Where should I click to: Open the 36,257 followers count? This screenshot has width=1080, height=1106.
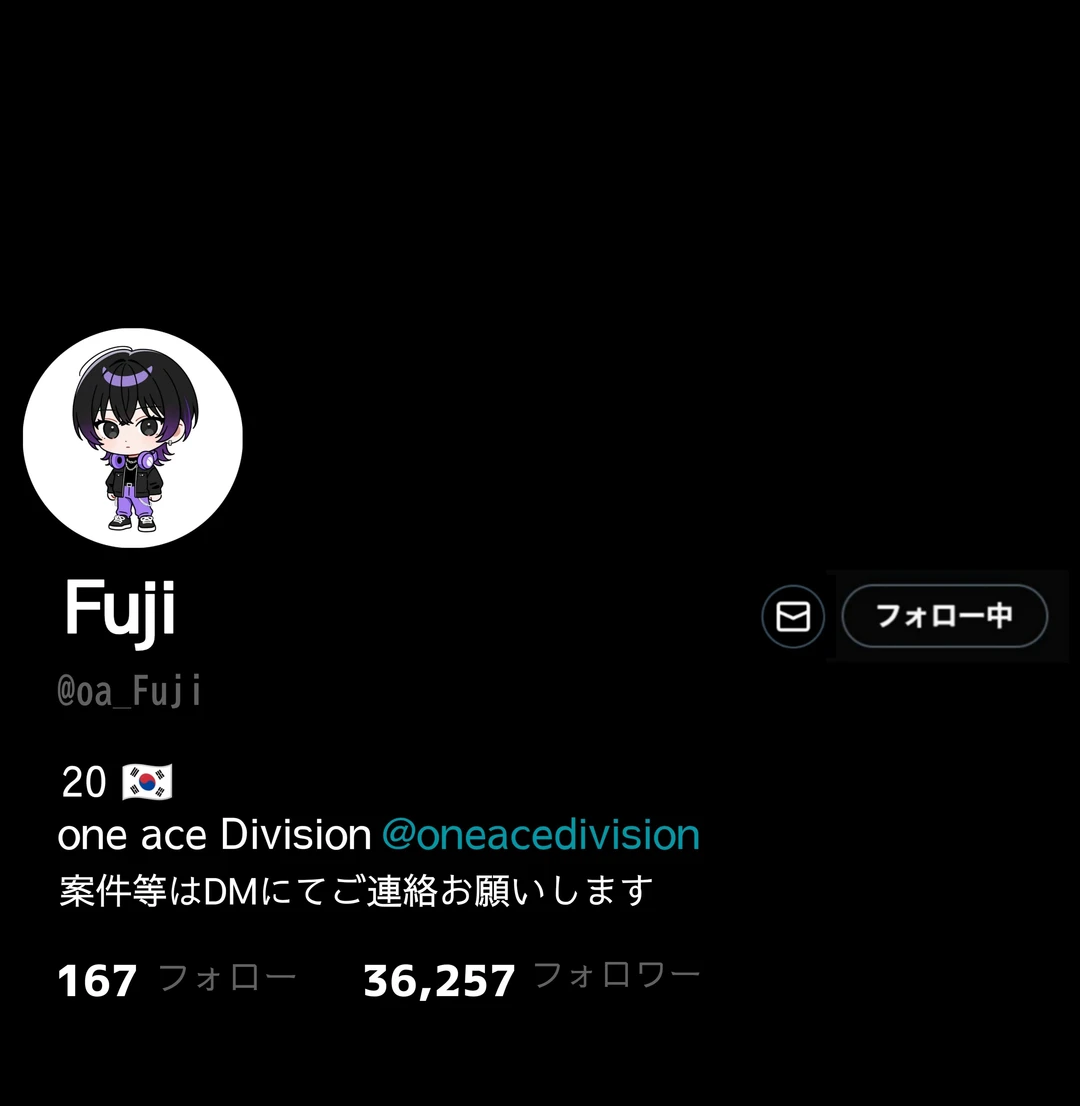439,981
